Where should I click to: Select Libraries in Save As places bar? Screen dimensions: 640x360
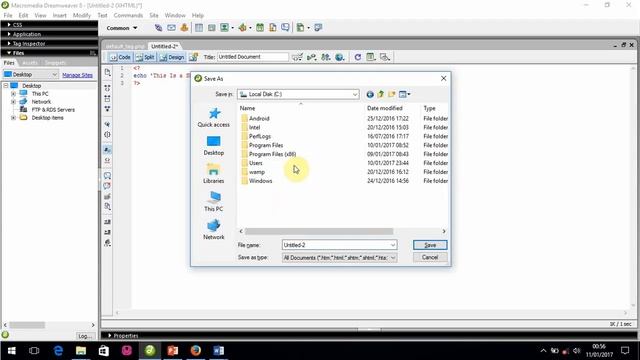(x=213, y=173)
